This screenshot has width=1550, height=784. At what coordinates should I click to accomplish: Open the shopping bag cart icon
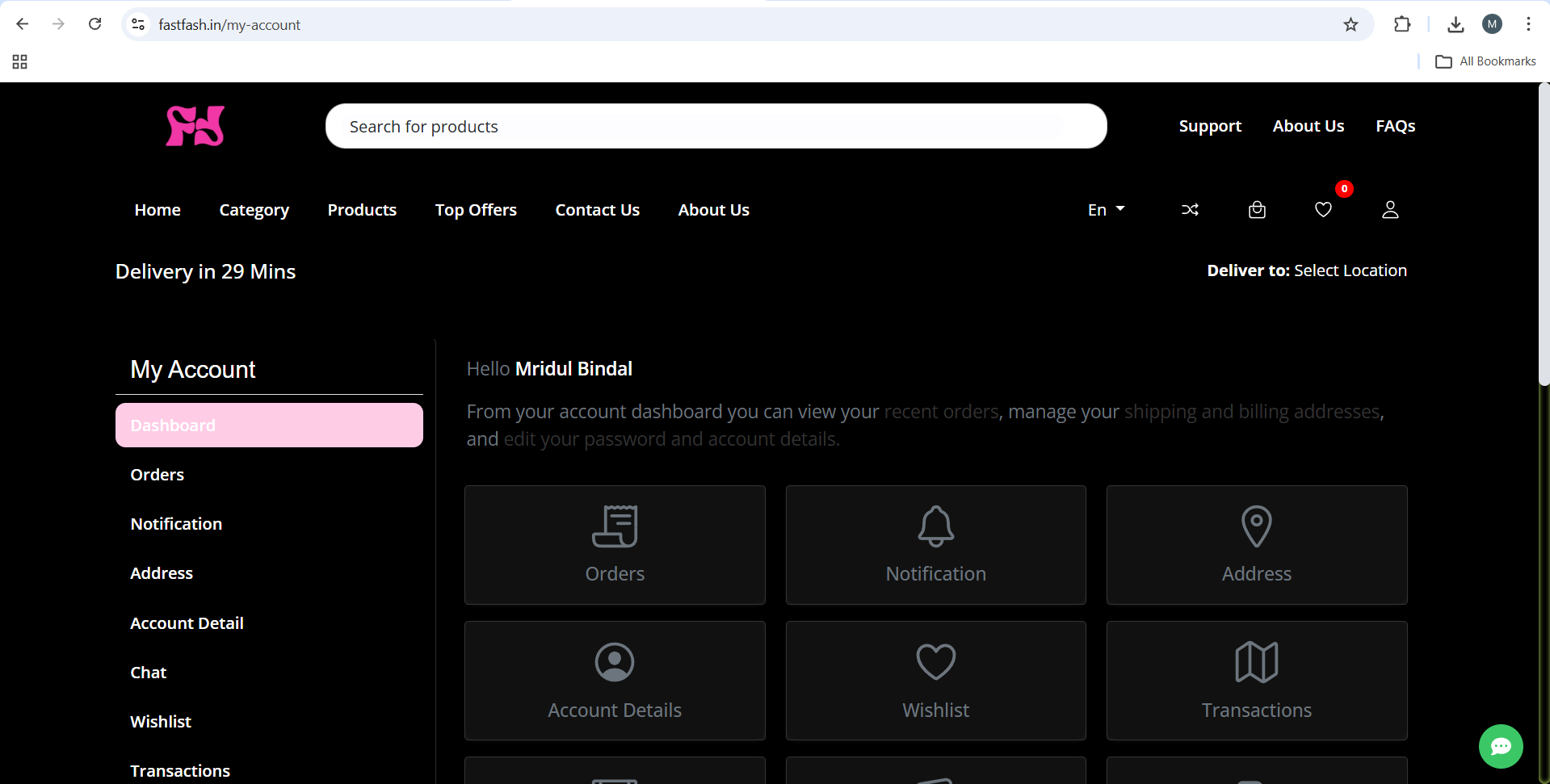(1257, 210)
